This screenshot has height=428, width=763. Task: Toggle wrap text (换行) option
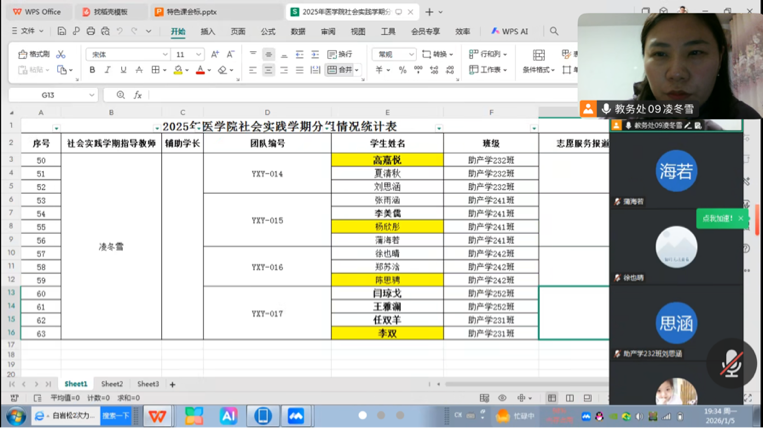(x=339, y=54)
